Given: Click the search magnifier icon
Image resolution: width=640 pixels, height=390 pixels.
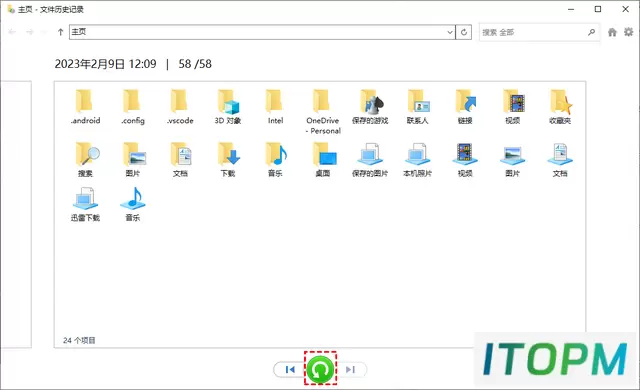Looking at the screenshot, I should (591, 32).
